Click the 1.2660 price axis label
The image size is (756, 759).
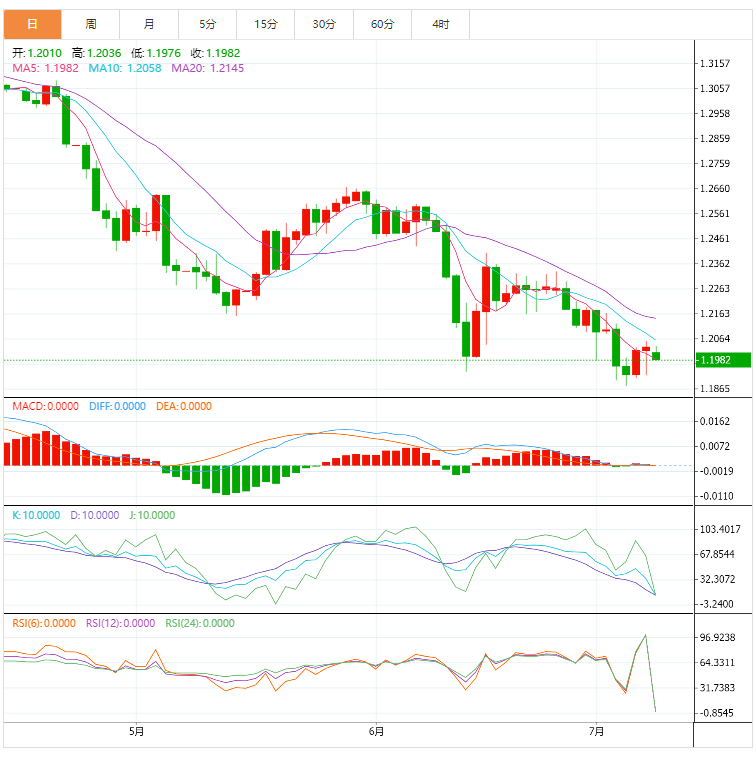tap(715, 188)
